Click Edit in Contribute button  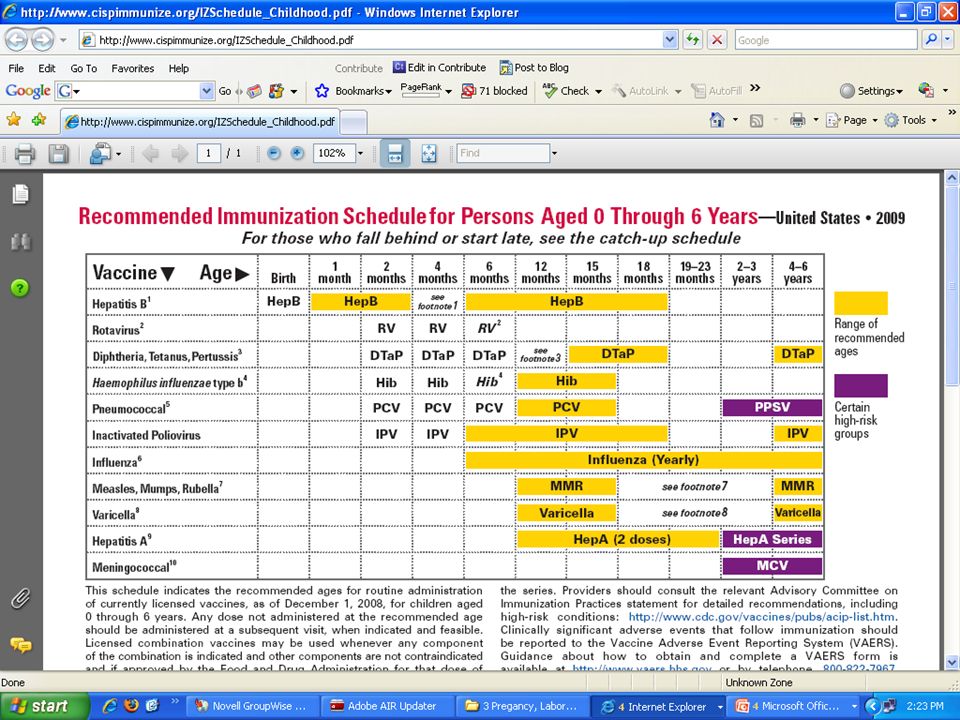(x=440, y=67)
